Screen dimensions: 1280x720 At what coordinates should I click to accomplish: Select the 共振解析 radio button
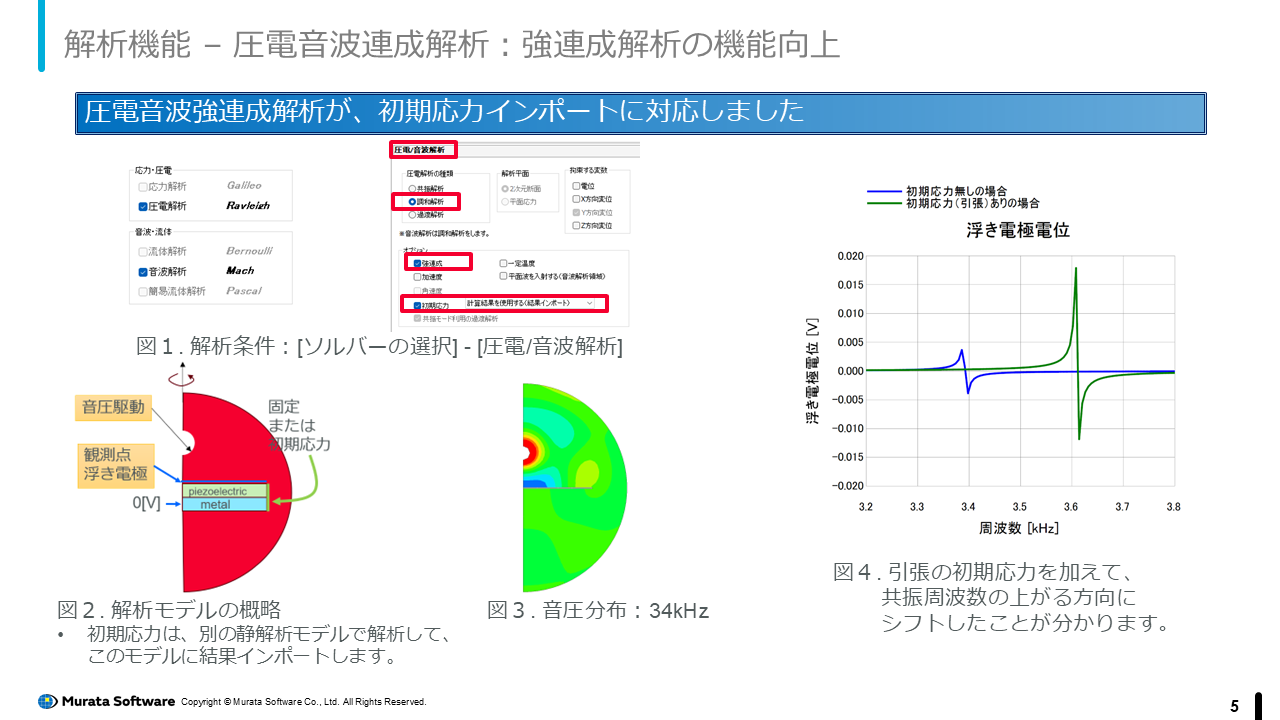click(x=411, y=188)
